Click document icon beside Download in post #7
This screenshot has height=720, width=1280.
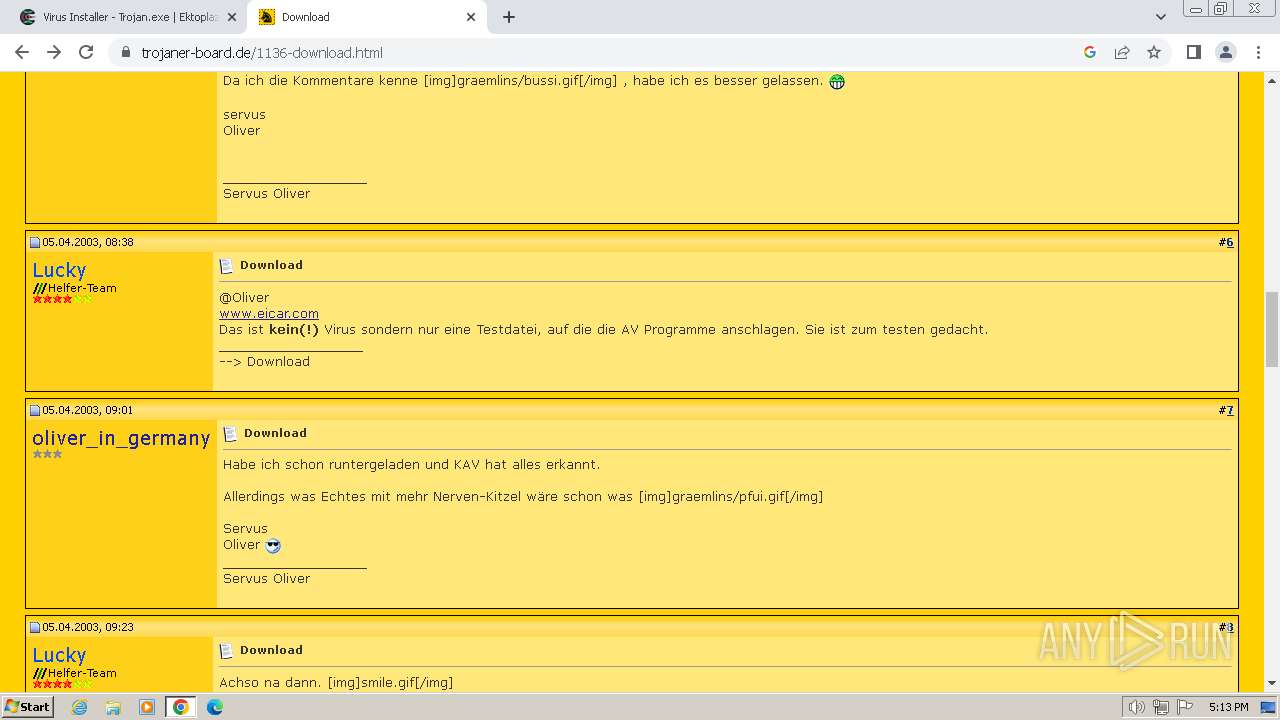[230, 434]
